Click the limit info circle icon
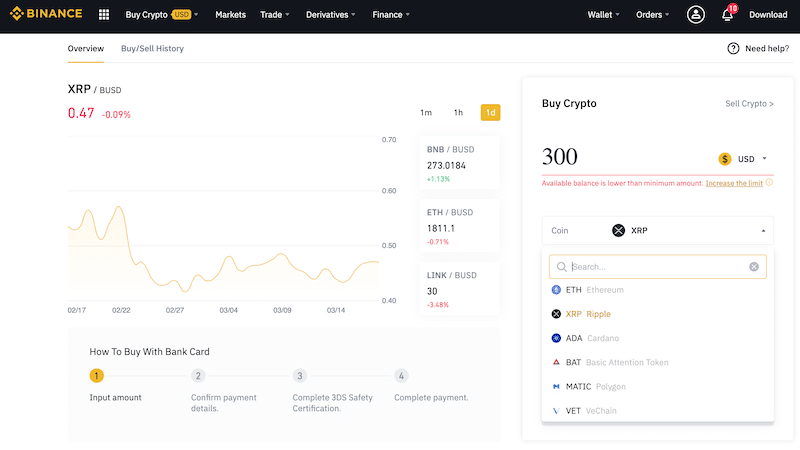 [769, 183]
